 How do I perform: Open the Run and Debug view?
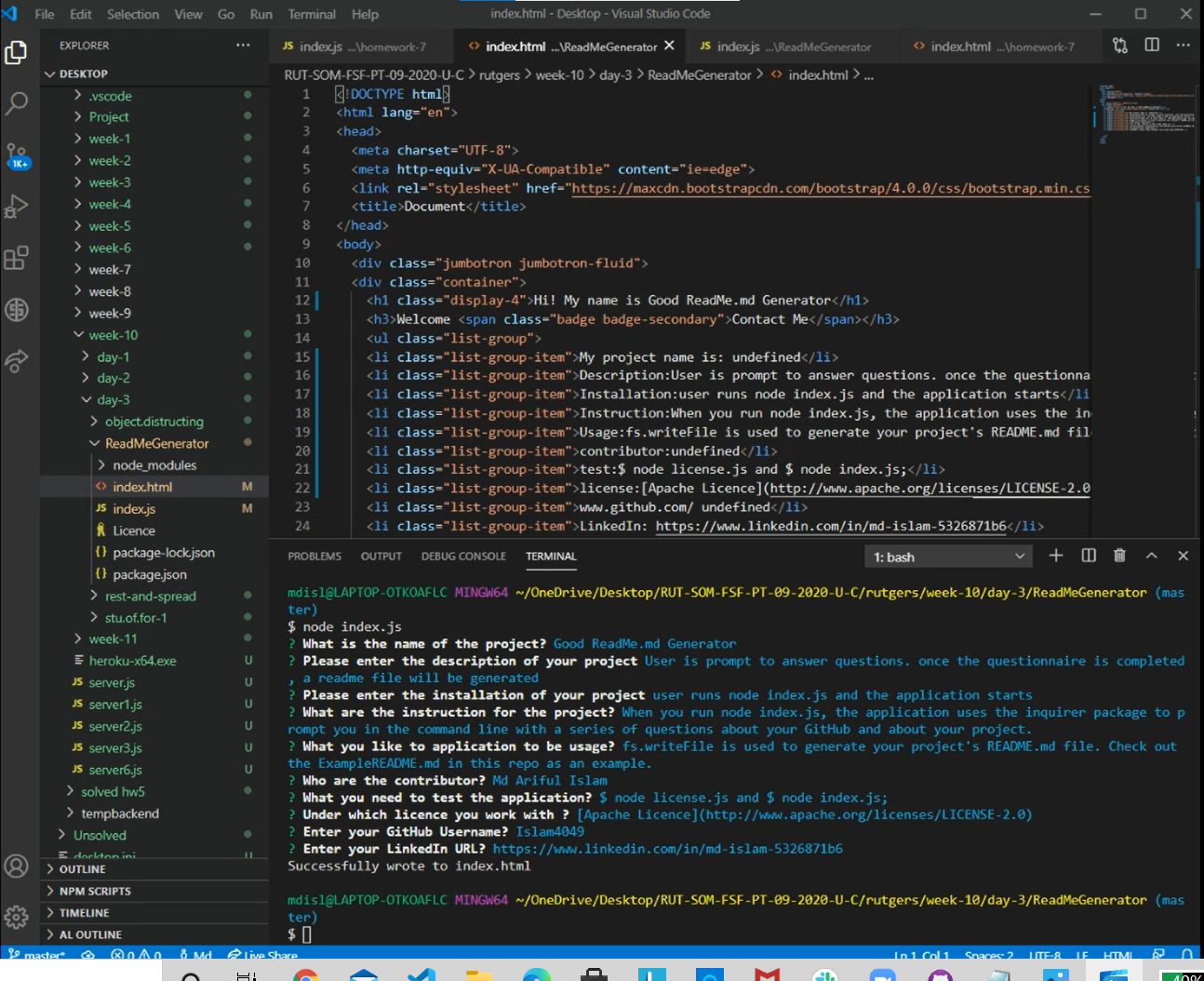click(16, 206)
